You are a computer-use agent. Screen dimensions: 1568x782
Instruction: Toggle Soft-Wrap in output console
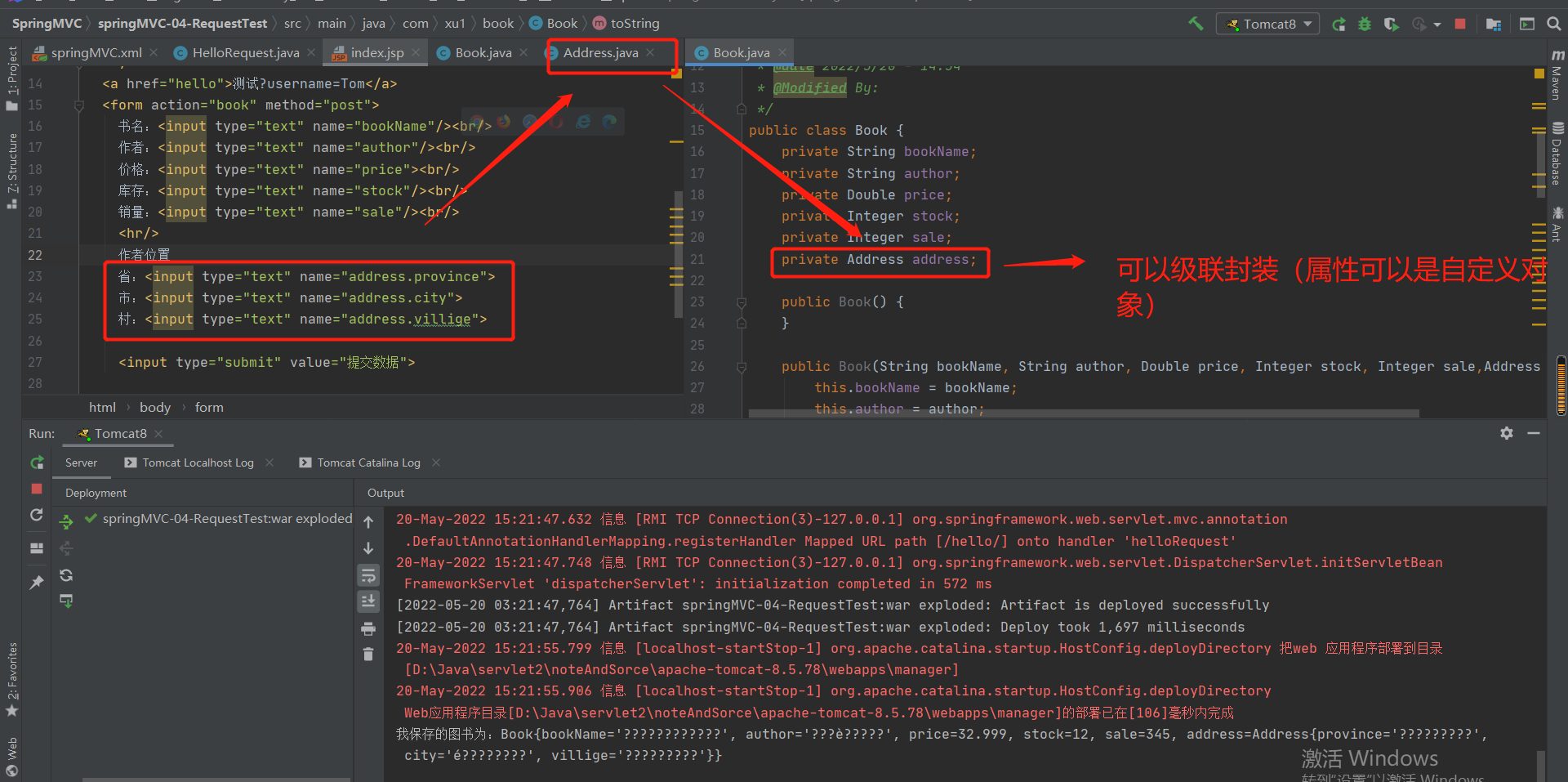[368, 576]
